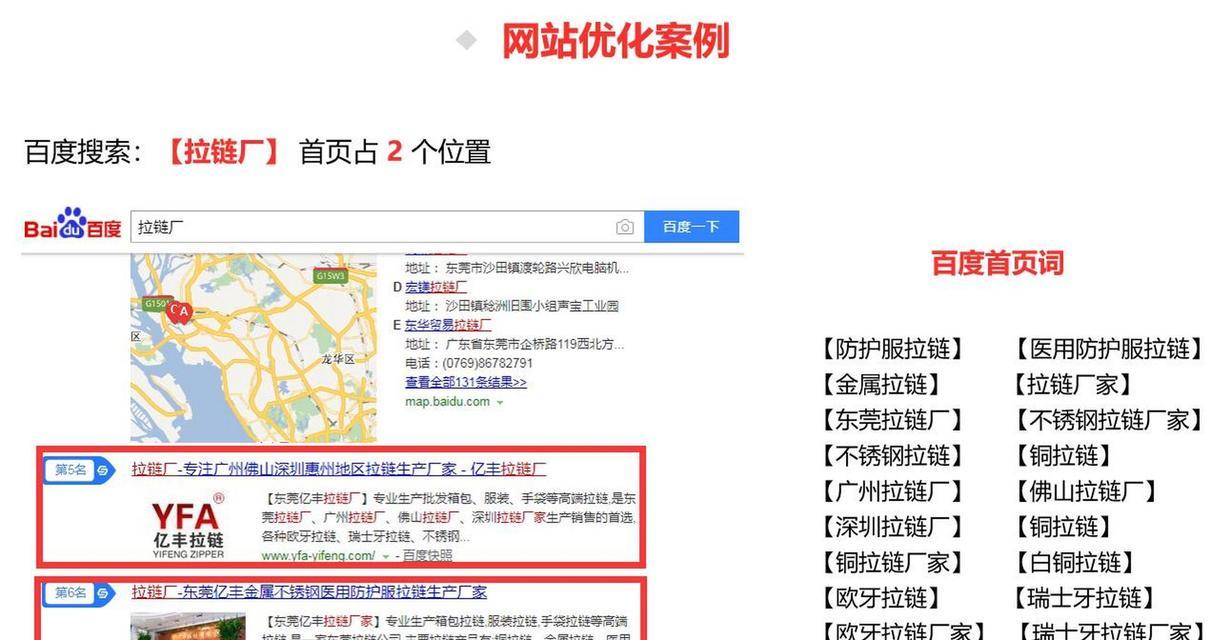Expand the arrow next to www.yfa-yifeng.com
1231x640 pixels.
pyautogui.click(x=386, y=556)
